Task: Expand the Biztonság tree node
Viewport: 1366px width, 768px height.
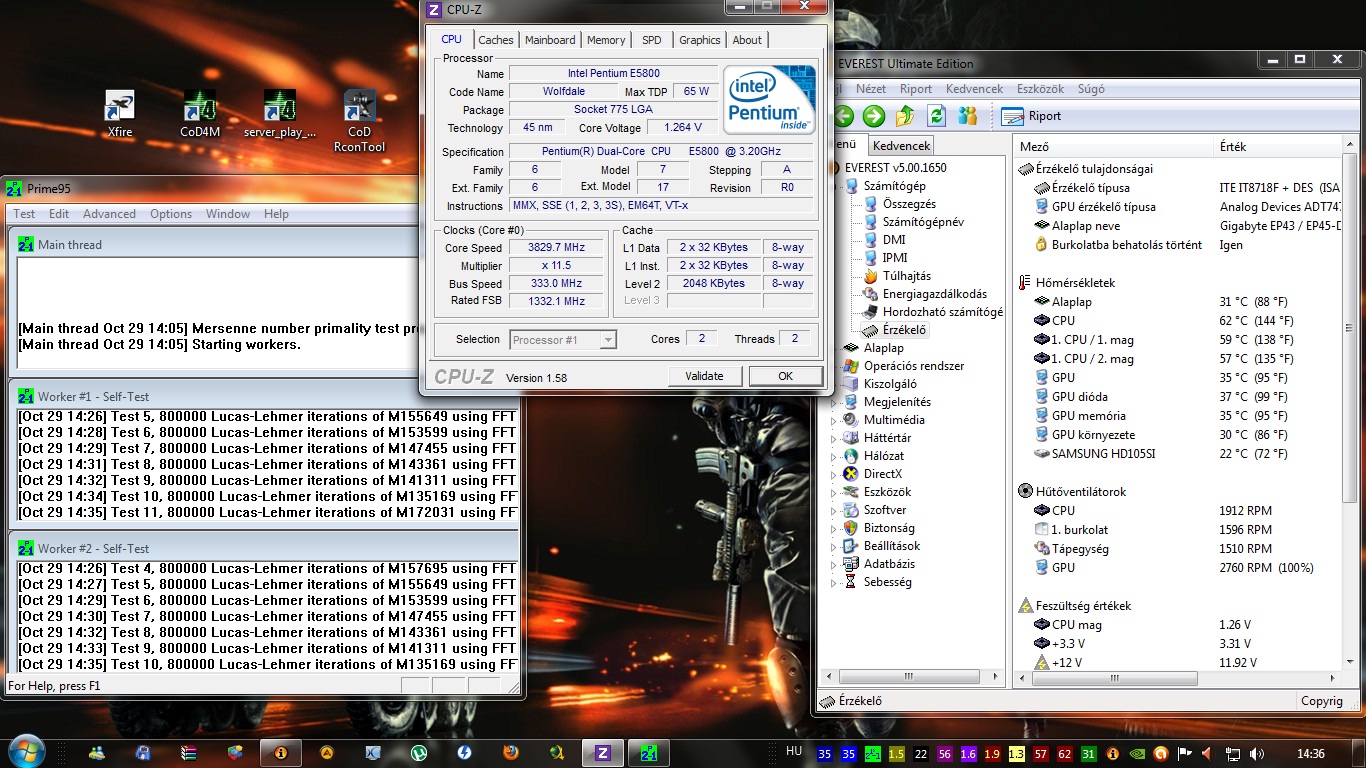Action: point(834,528)
